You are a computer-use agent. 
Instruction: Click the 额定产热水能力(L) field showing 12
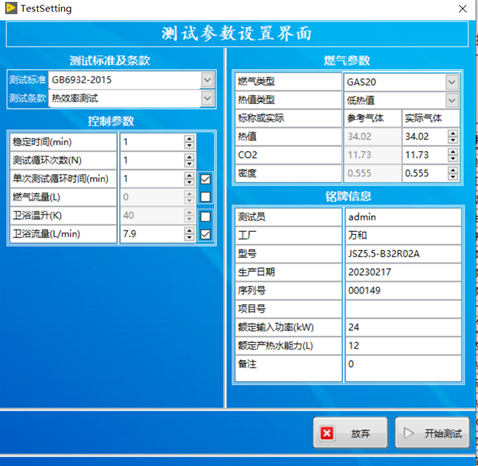[x=403, y=345]
